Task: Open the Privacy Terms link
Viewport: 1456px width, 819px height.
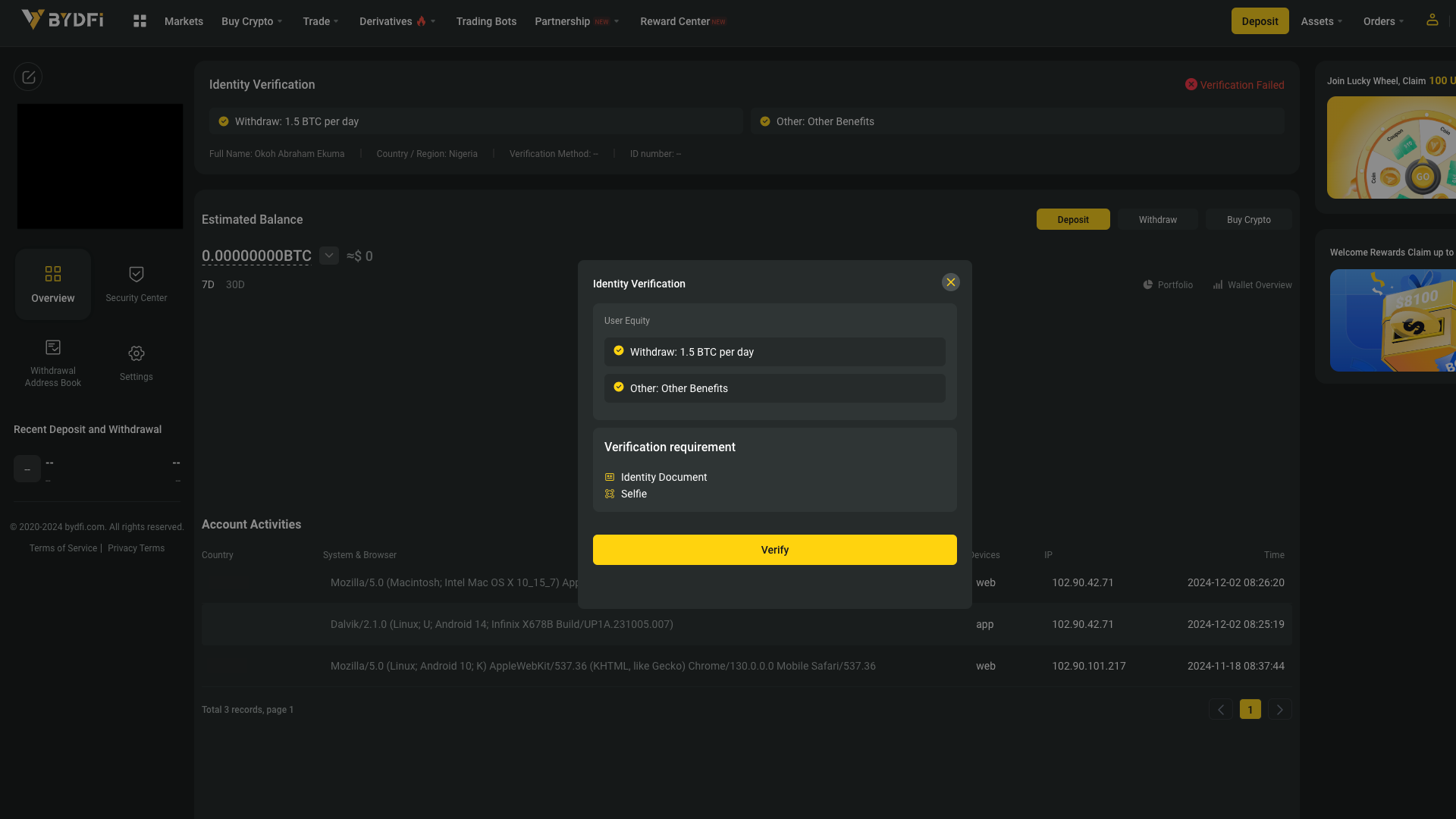Action: coord(136,548)
